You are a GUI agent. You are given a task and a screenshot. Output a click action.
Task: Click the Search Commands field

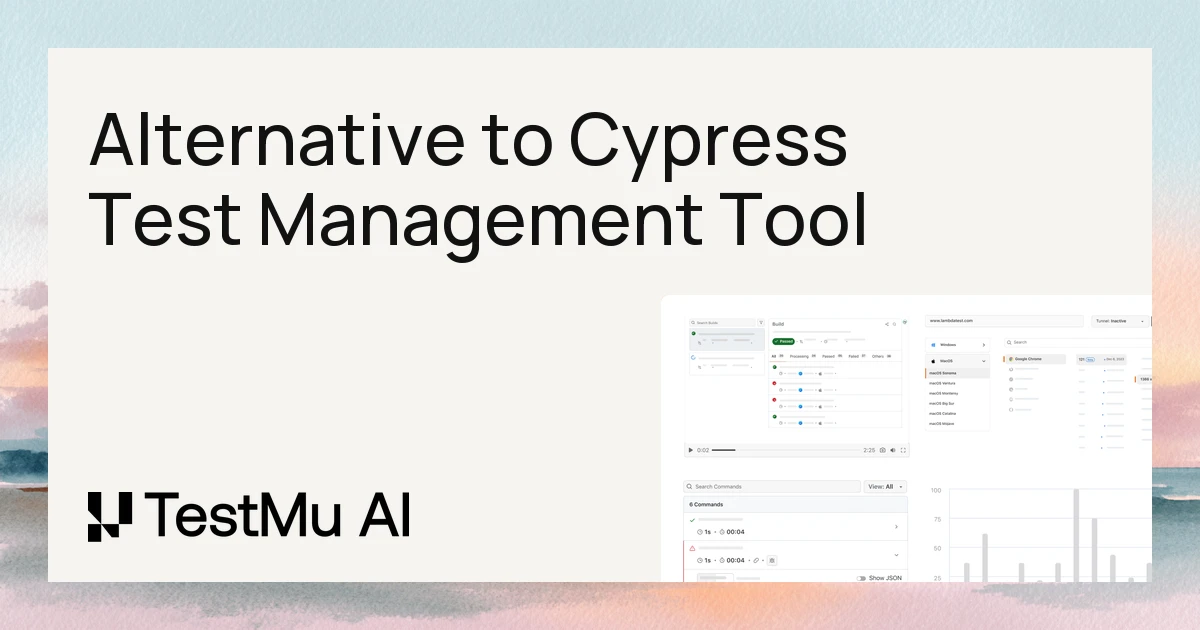pyautogui.click(x=772, y=486)
